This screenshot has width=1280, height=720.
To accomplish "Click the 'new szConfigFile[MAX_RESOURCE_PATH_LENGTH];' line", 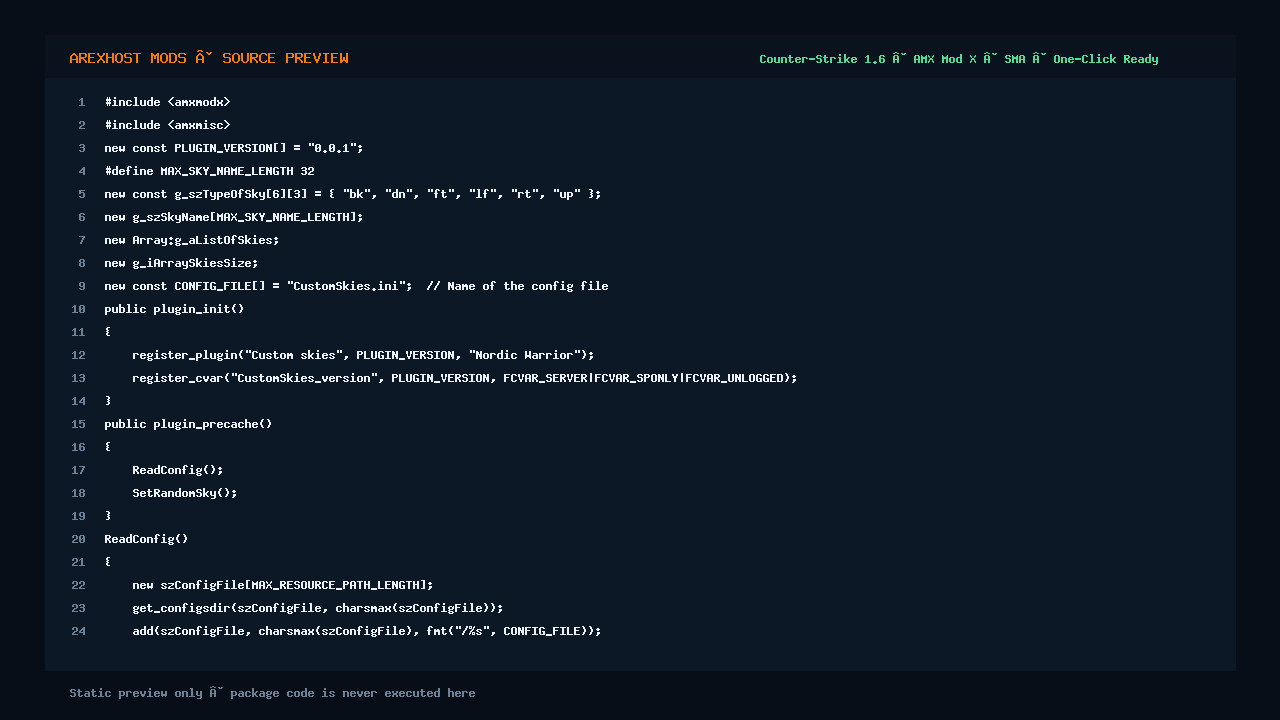I will [282, 585].
